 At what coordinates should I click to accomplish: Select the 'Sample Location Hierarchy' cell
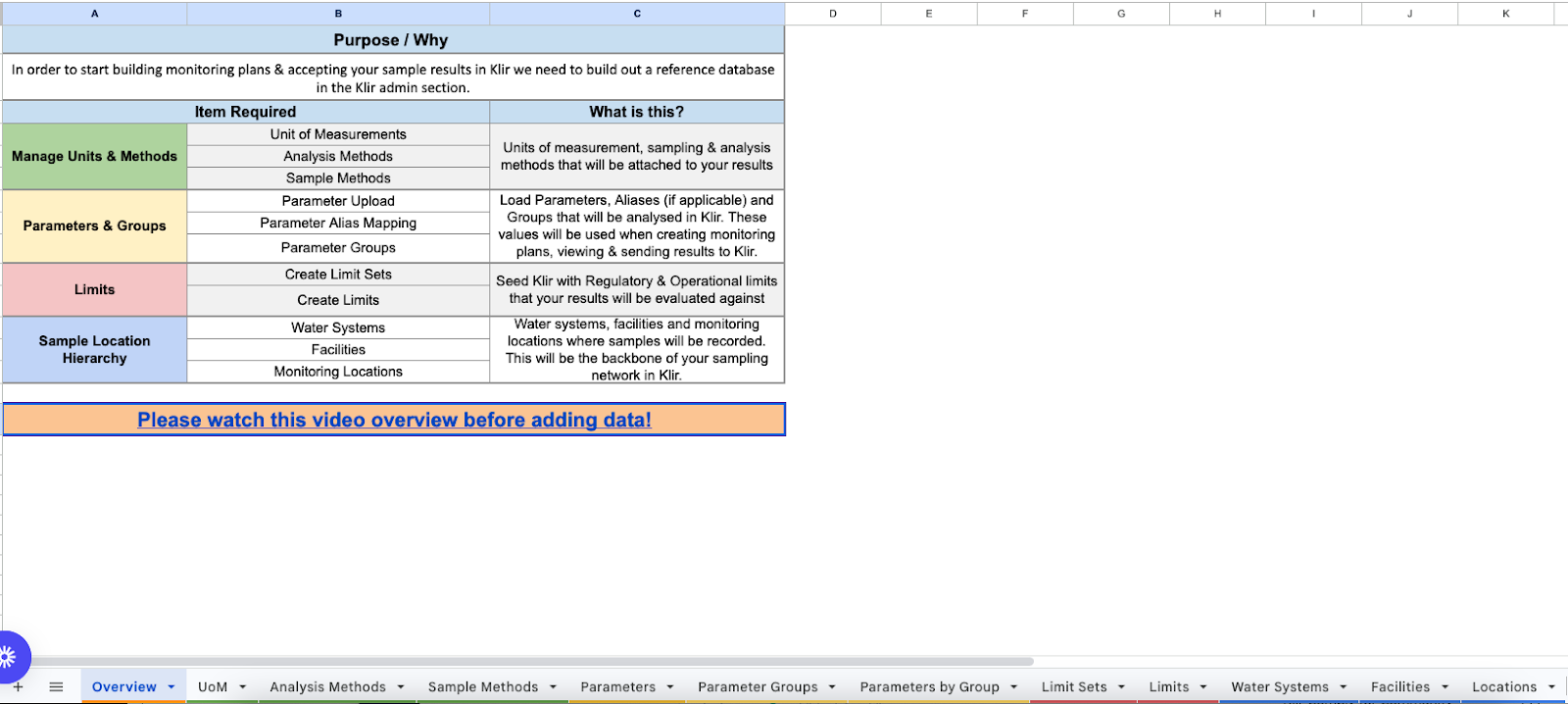click(x=94, y=349)
